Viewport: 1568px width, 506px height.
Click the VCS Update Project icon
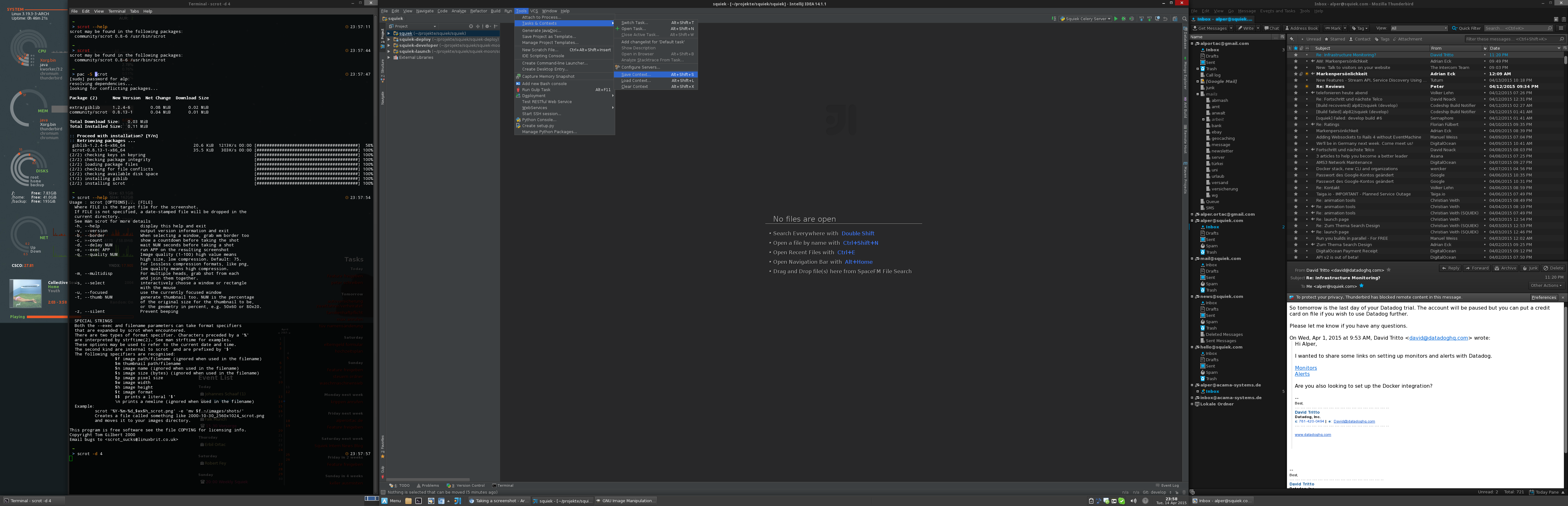pos(1142,19)
